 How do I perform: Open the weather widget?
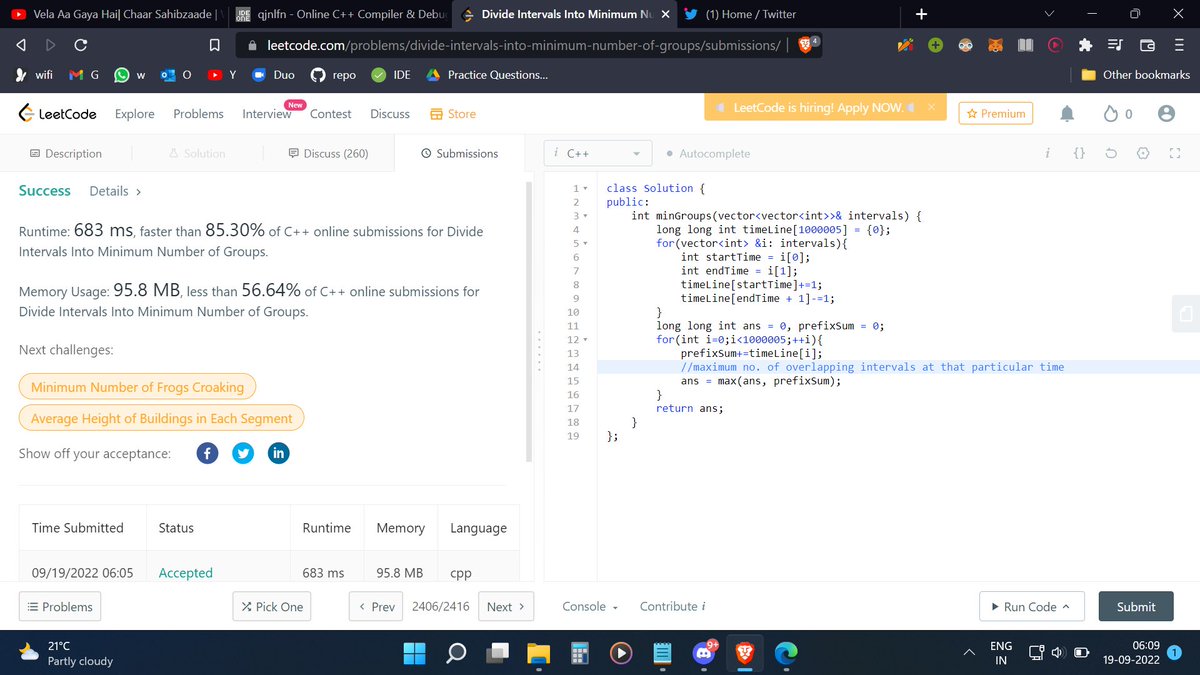(66, 653)
